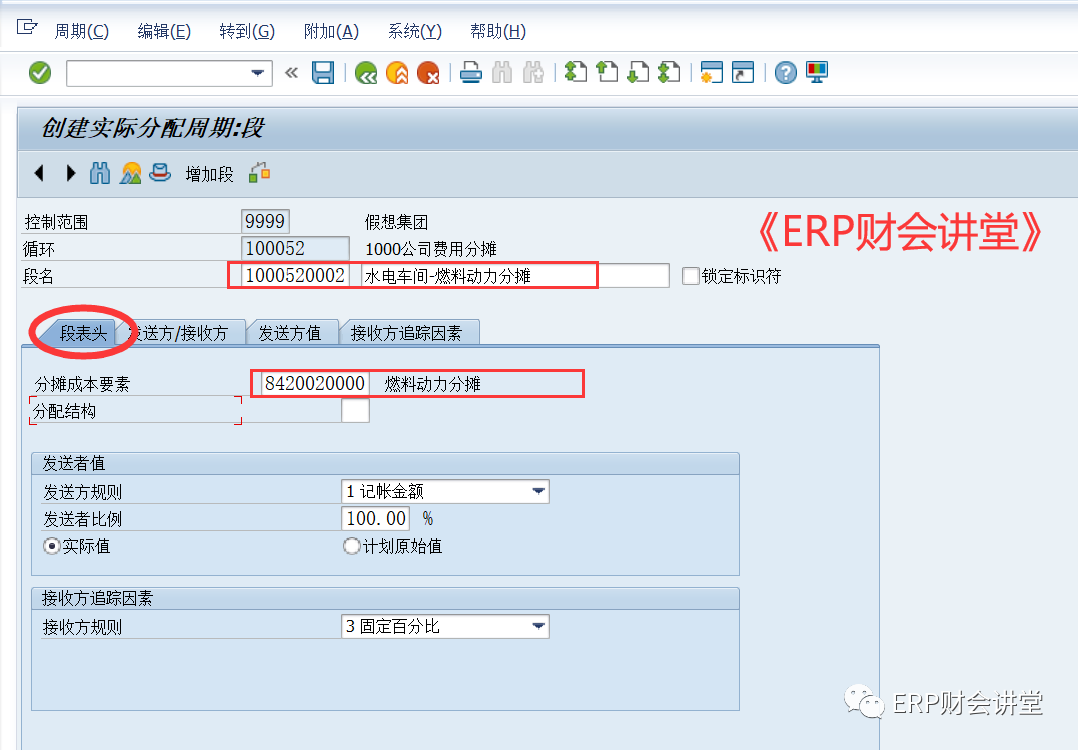Open the 发送方规则 dropdown
Image resolution: width=1078 pixels, height=750 pixels.
538,491
